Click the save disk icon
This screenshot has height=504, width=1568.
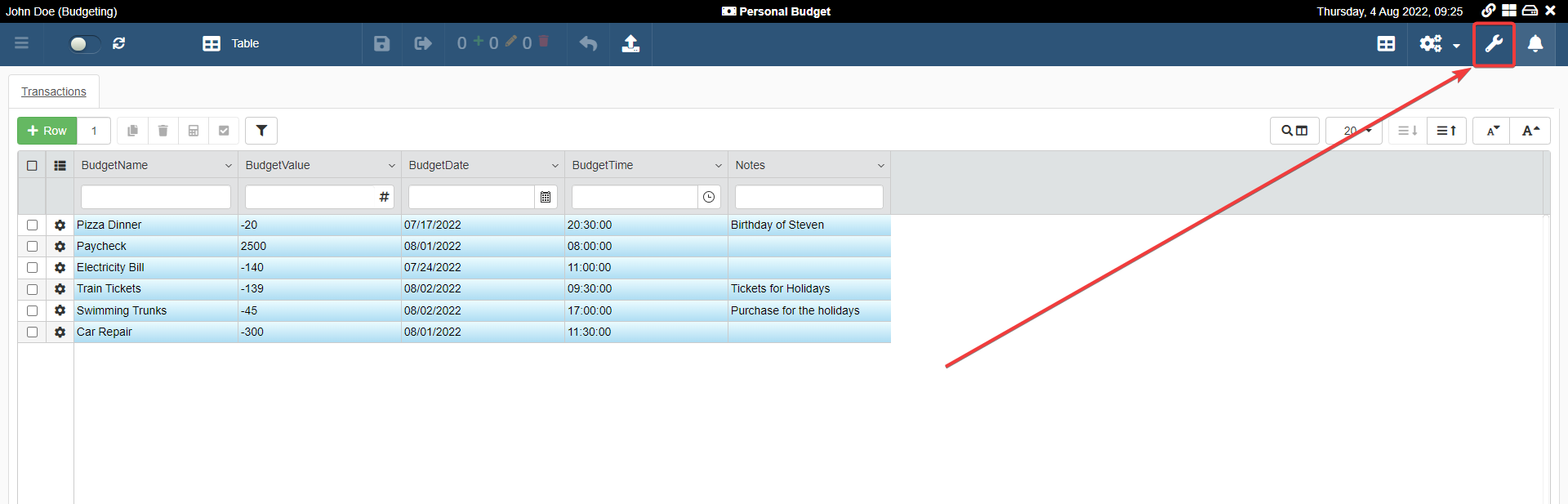381,44
